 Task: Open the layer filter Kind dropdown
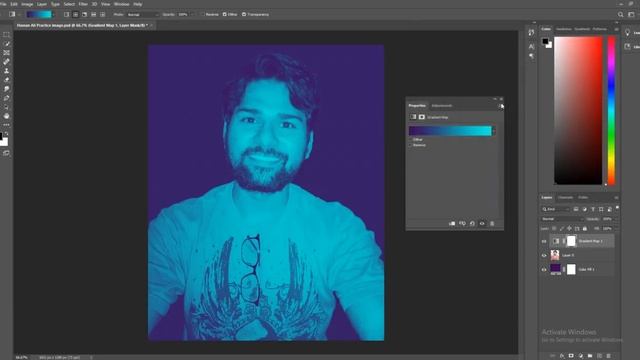[x=555, y=209]
